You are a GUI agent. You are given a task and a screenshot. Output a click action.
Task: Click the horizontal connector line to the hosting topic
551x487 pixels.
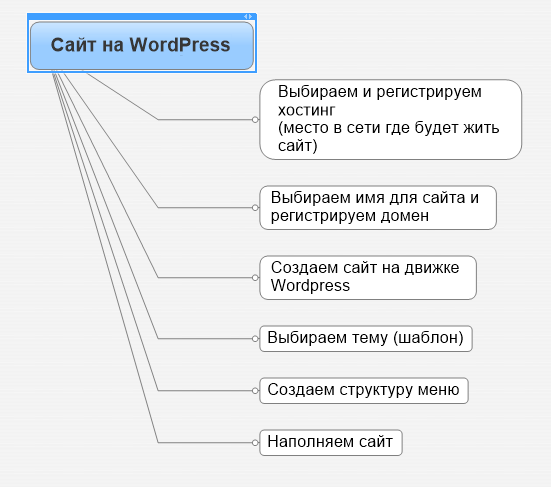[205, 120]
